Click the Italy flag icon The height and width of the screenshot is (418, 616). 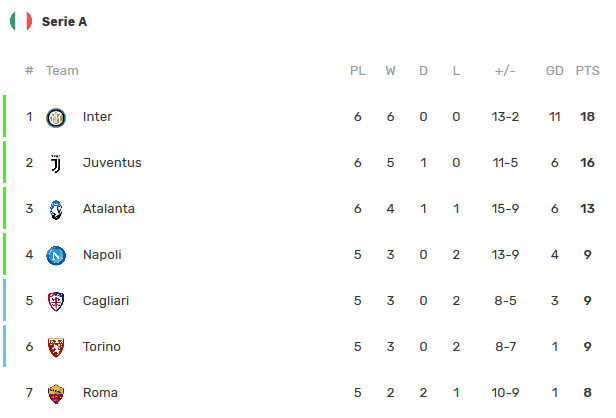[x=21, y=21]
